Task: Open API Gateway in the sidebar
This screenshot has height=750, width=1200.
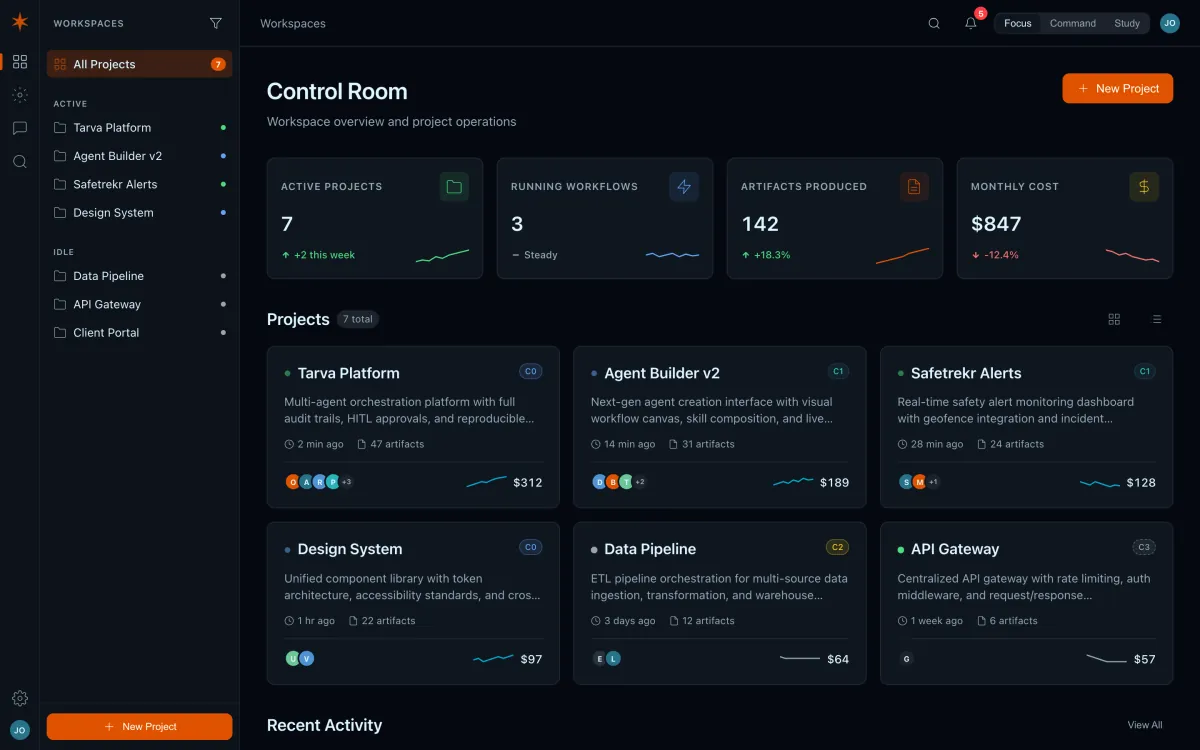Action: [140, 304]
